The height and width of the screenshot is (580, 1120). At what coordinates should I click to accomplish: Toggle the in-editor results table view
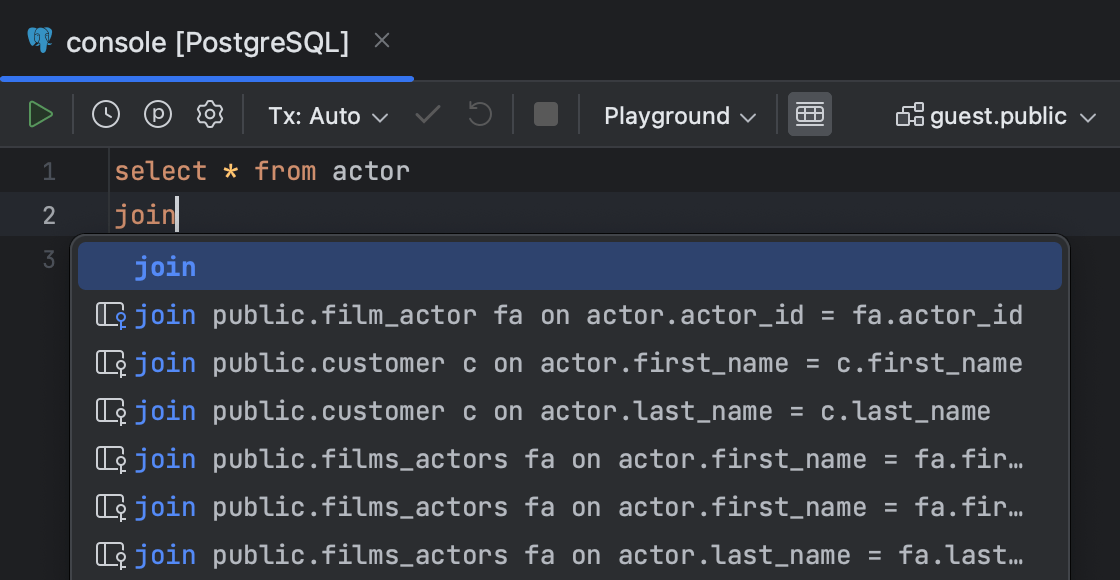[x=810, y=114]
